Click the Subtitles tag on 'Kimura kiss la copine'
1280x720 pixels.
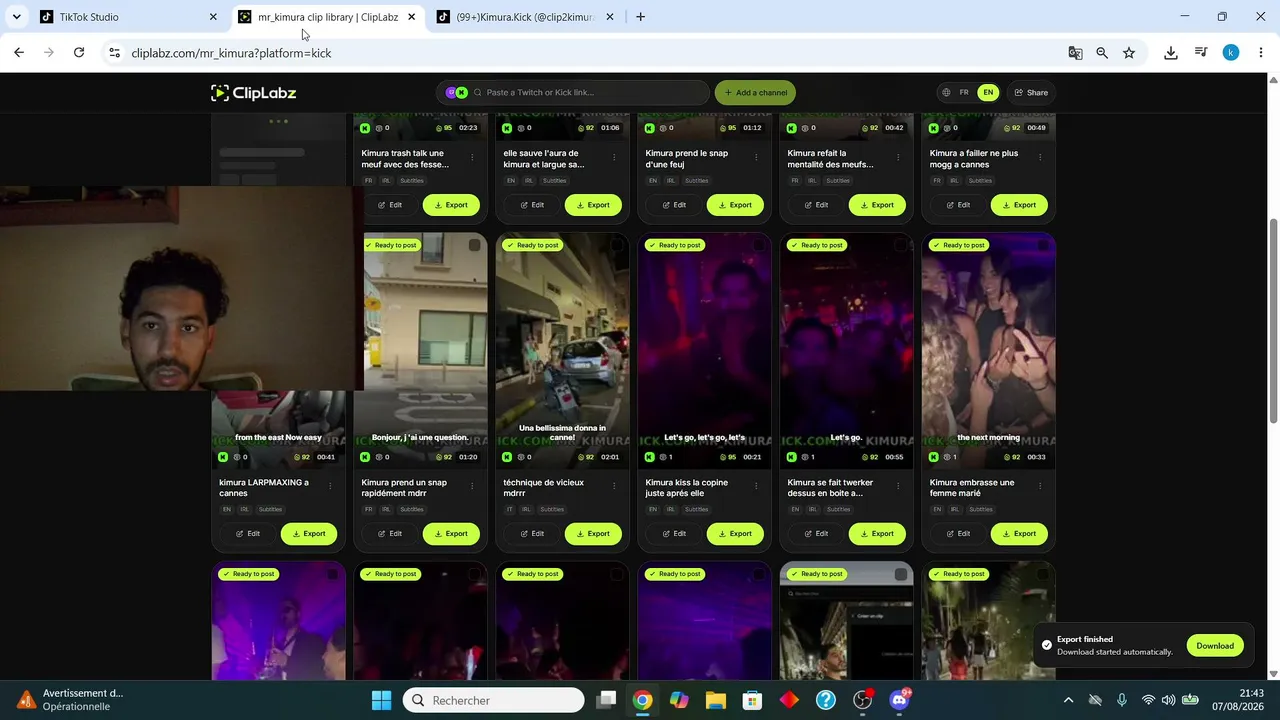pos(696,510)
